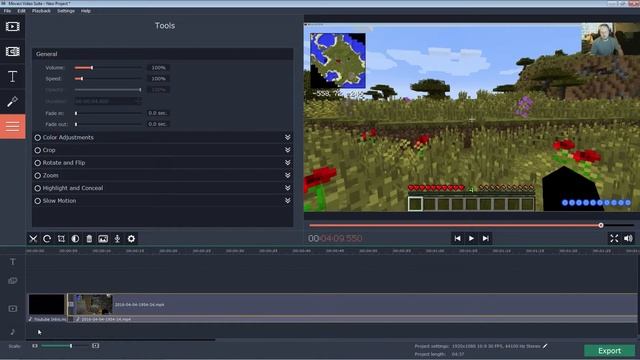Open the Titles tab (T icon) in sidebar
Screen dimensions: 640x360
coord(13,76)
